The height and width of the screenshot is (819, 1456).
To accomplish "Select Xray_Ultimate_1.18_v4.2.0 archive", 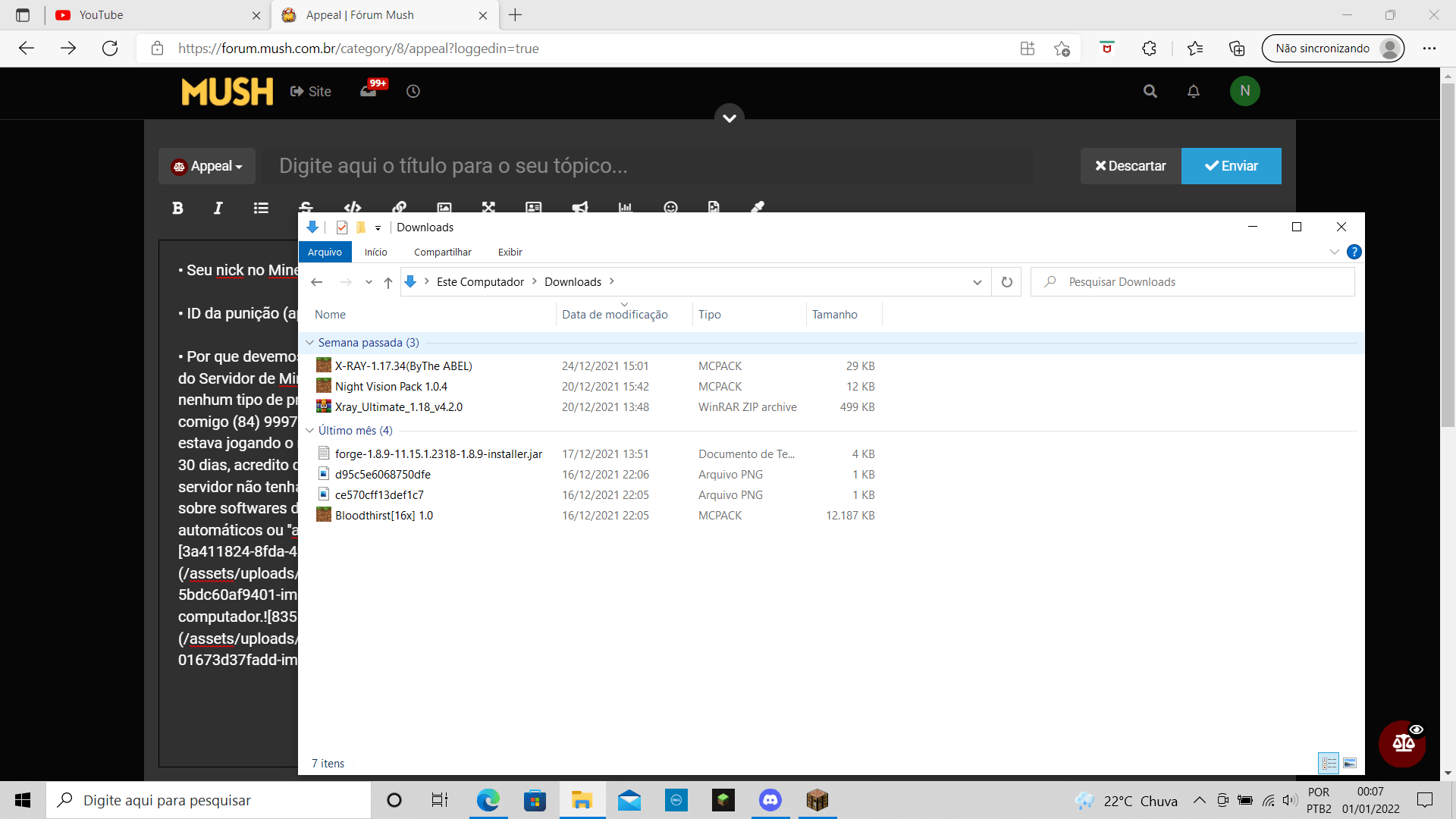I will tap(399, 407).
